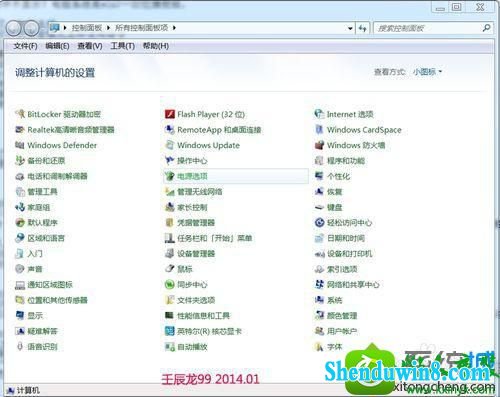Image resolution: width=500 pixels, height=397 pixels.
Task: Open 同步中心 green icon
Action: click(170, 284)
